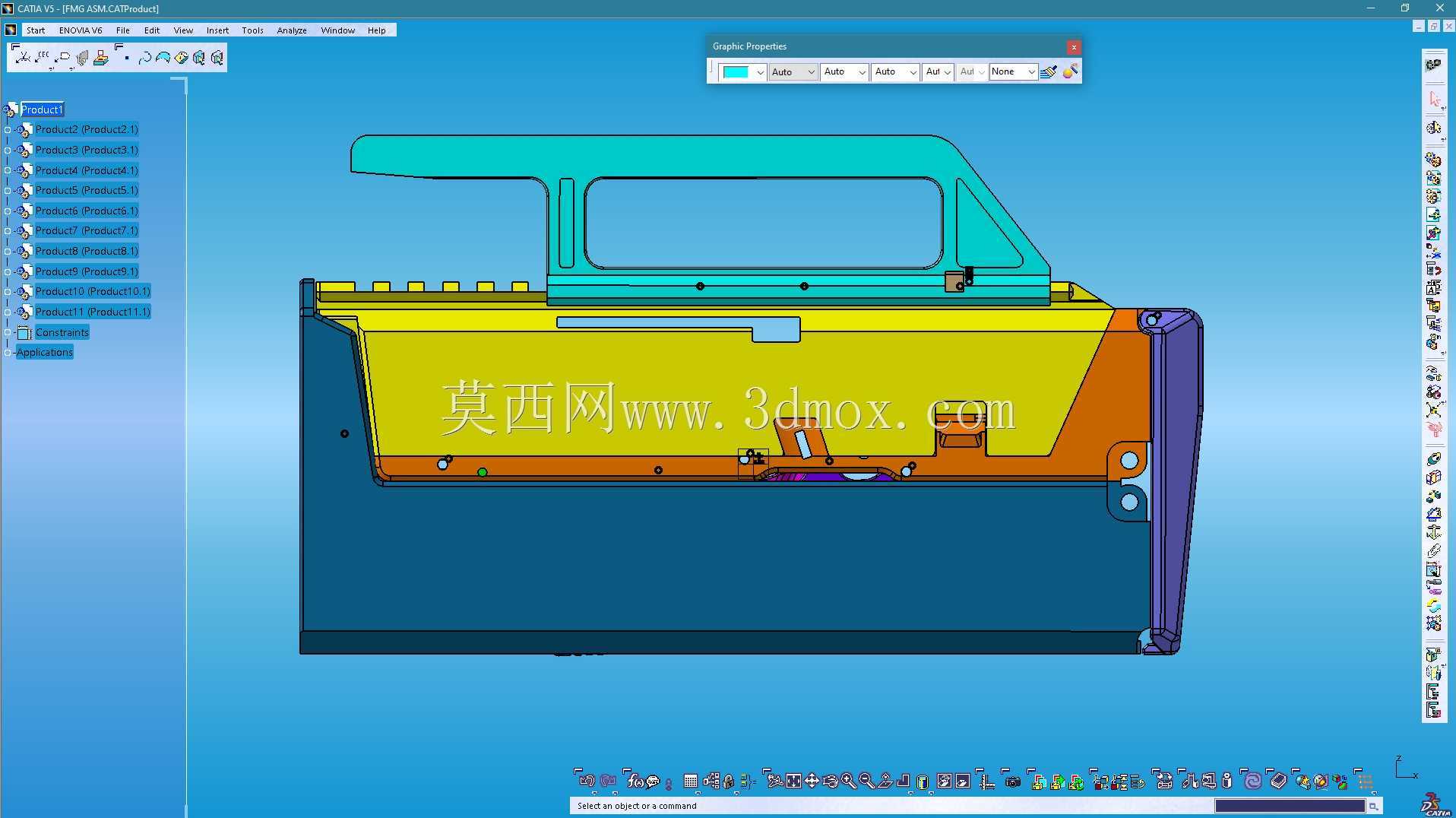
Task: Select the Applications tree item
Action: (x=45, y=353)
